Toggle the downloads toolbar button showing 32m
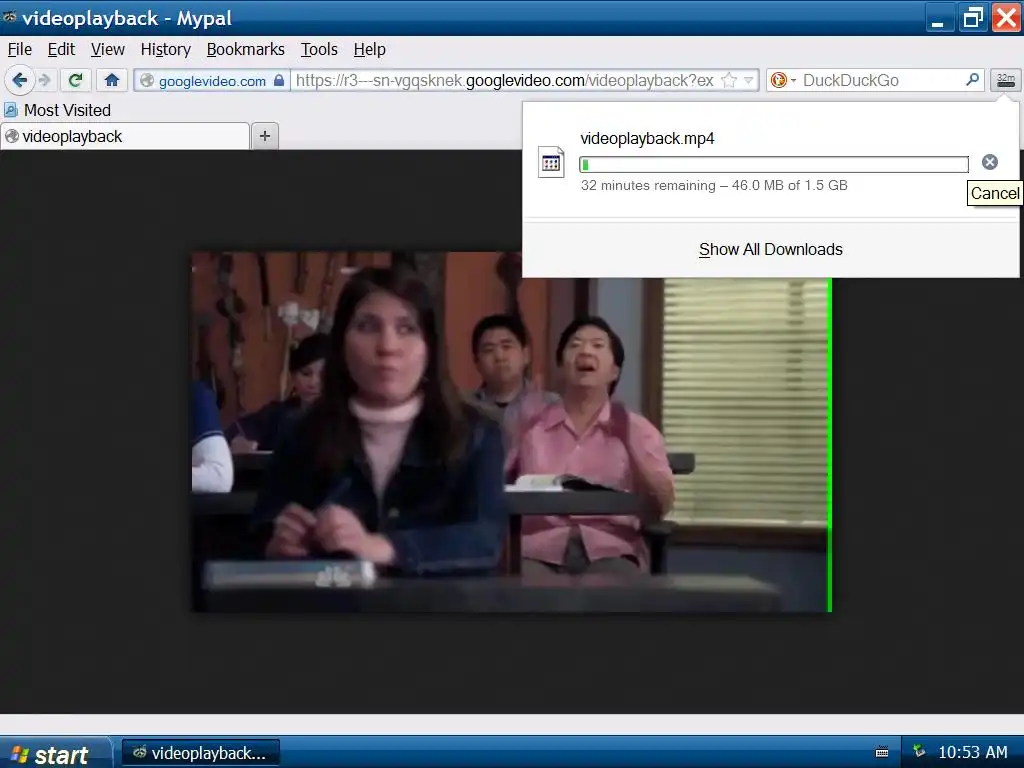Image resolution: width=1024 pixels, height=768 pixels. coord(1006,80)
